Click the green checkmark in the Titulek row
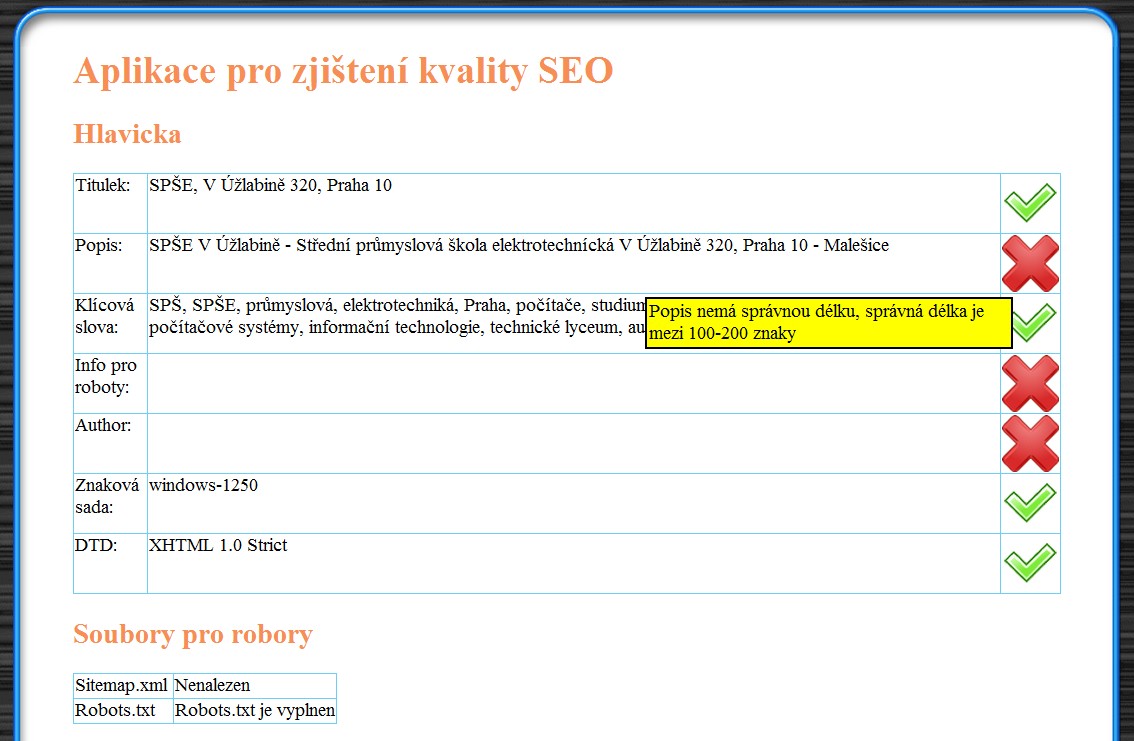This screenshot has width=1134, height=741. [x=1030, y=202]
